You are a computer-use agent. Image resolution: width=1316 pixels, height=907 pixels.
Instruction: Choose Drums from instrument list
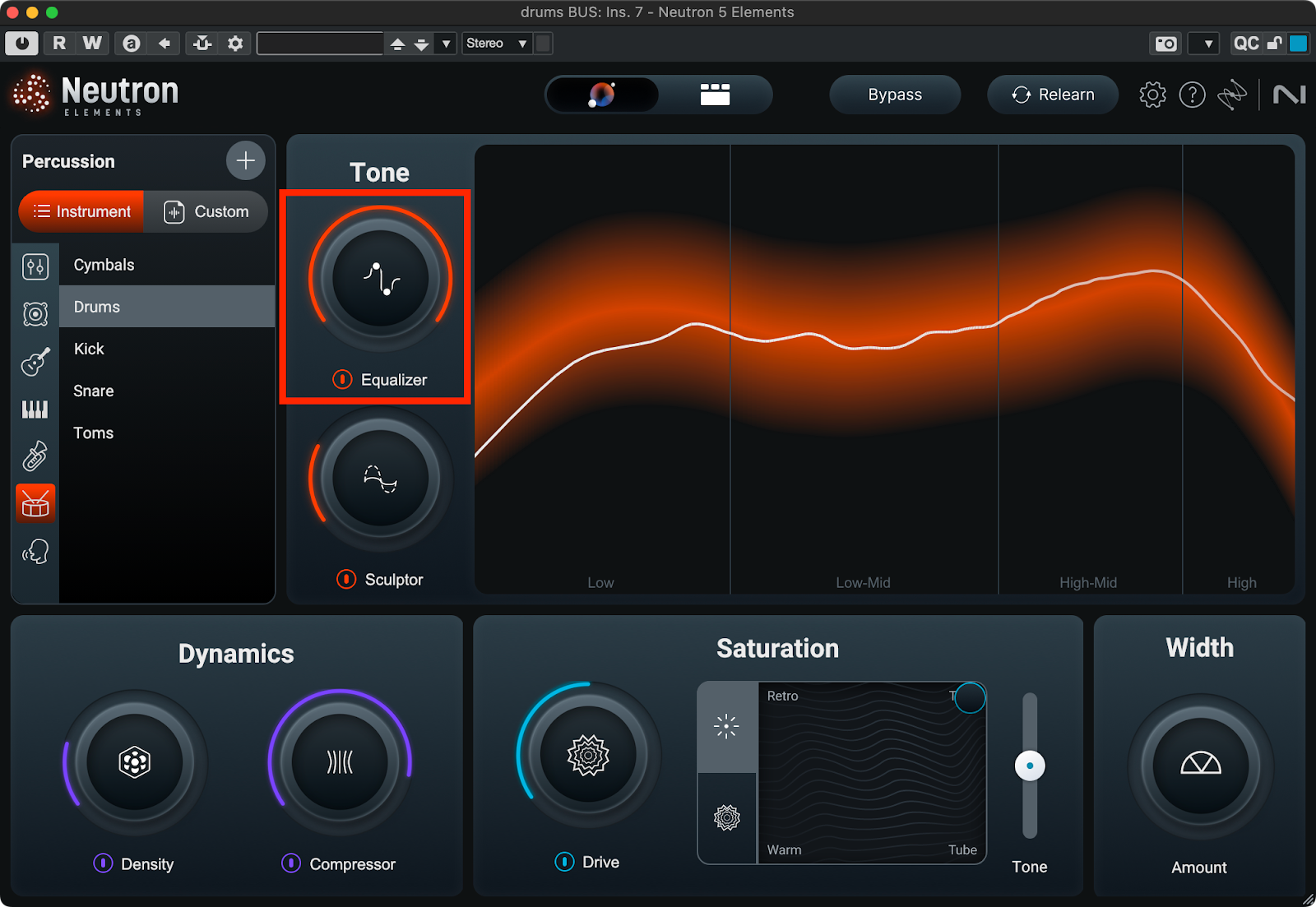pyautogui.click(x=167, y=307)
